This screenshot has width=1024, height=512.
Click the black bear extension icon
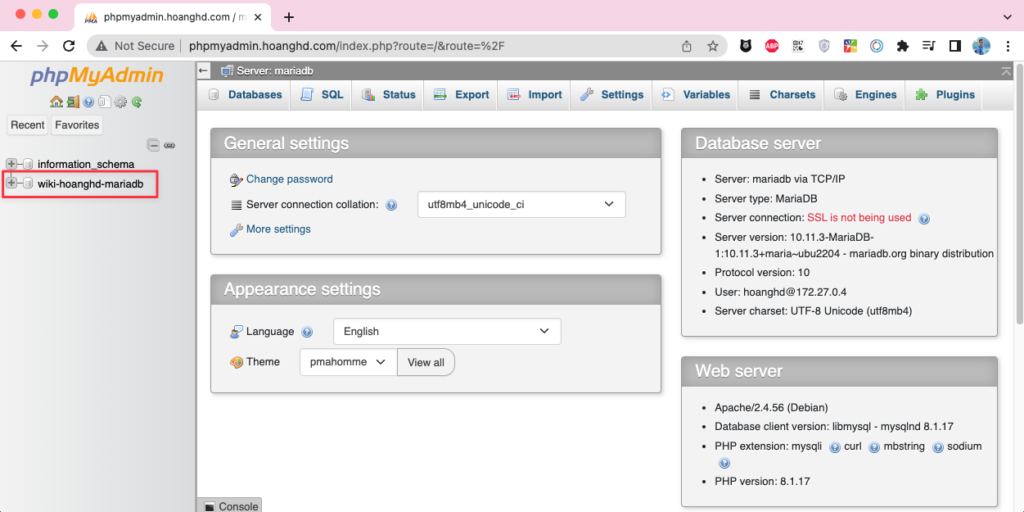pyautogui.click(x=746, y=46)
